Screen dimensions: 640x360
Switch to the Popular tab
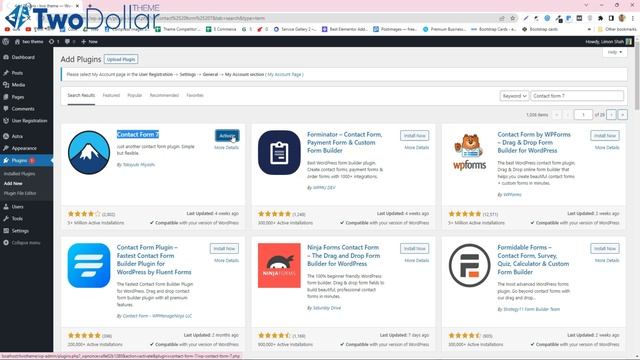pos(134,96)
